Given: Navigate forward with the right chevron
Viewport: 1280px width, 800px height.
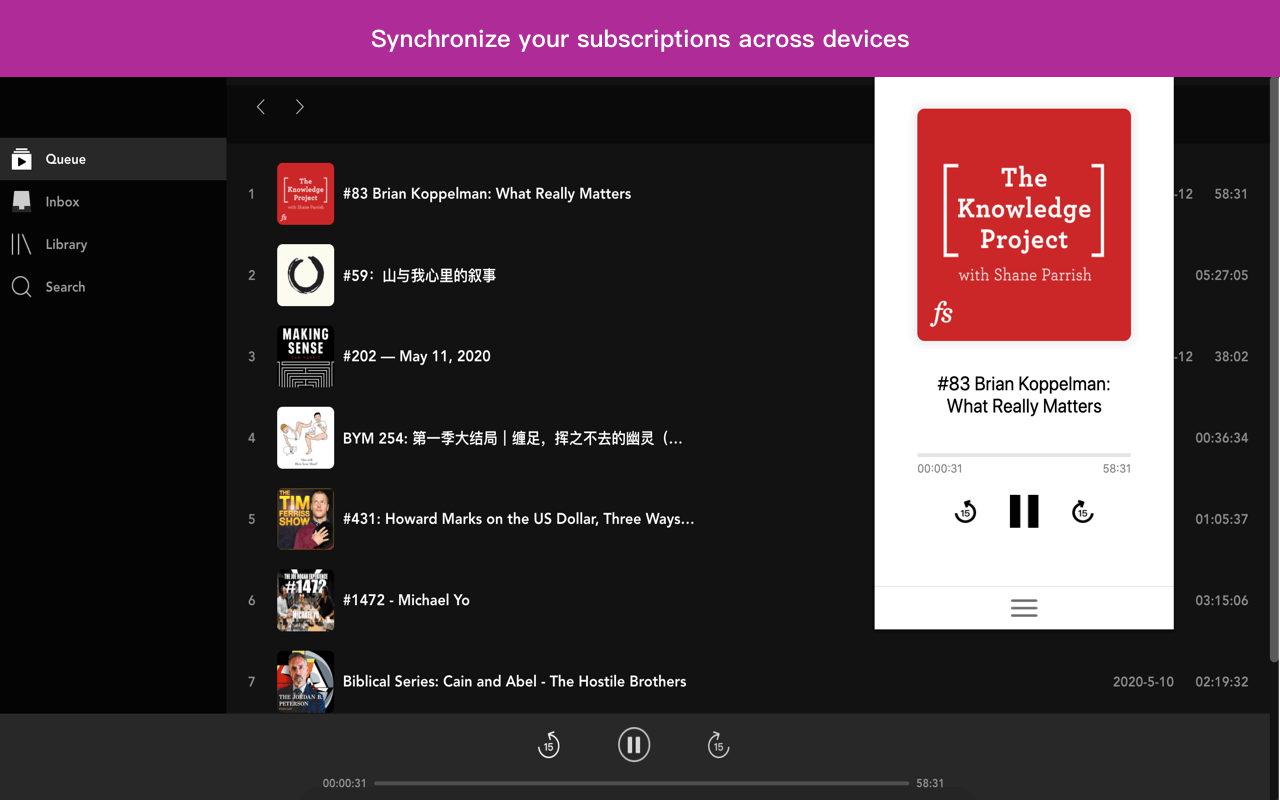Looking at the screenshot, I should (x=299, y=106).
